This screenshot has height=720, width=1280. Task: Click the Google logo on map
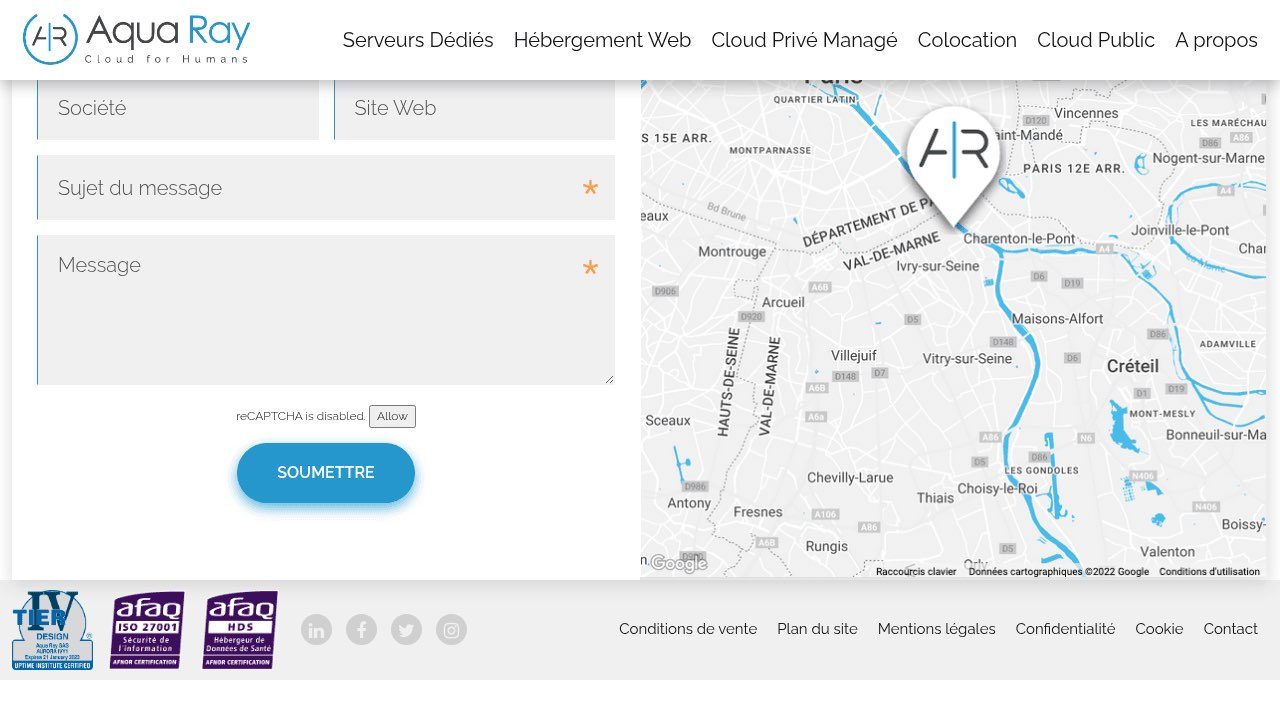pyautogui.click(x=679, y=564)
